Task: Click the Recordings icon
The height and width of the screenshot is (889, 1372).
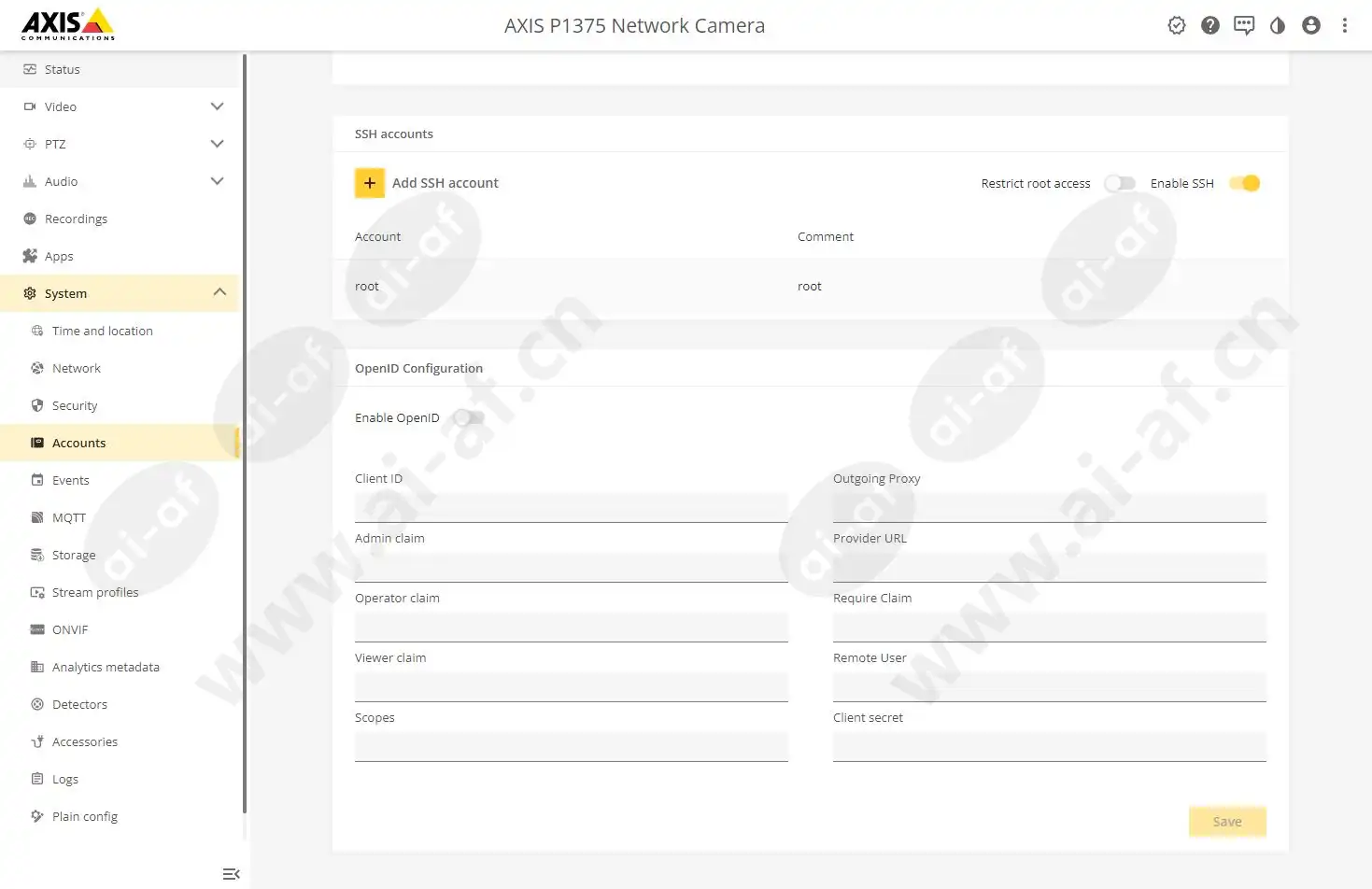Action: point(30,219)
